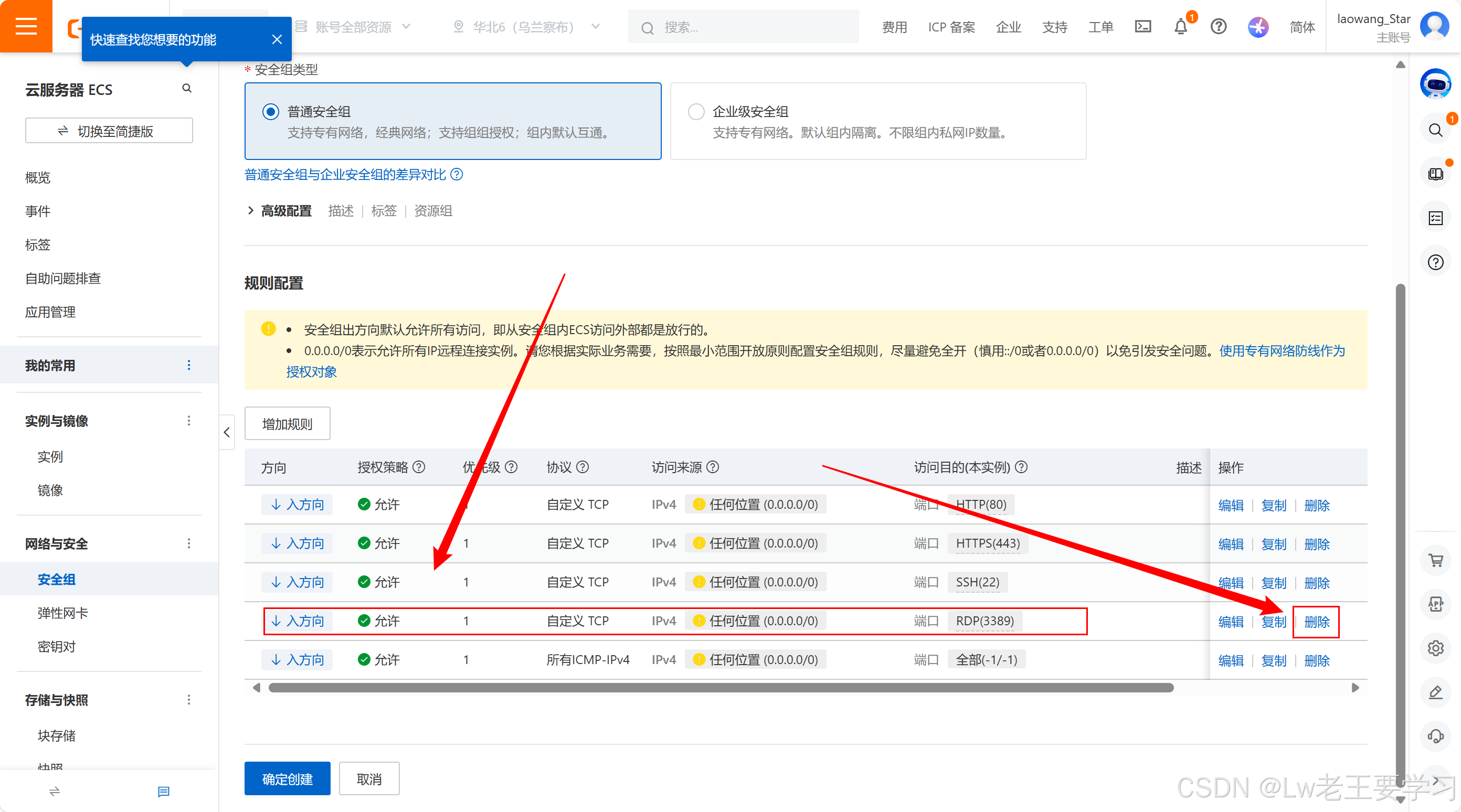This screenshot has height=812, width=1461.
Task: Collapse the left sidebar arrow
Action: click(227, 432)
